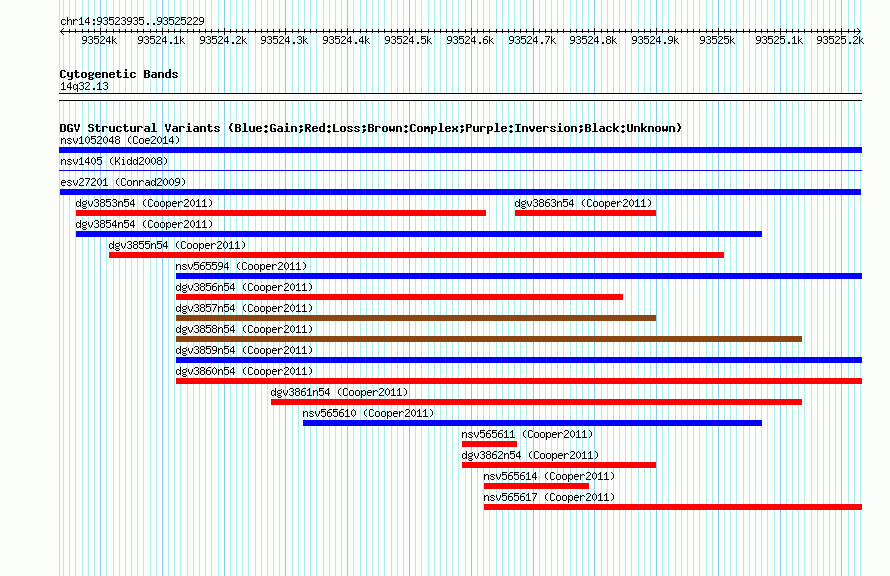Click the dgv3856n54 (Cooper2011) label
Viewport: 890px width, 576px height.
pyautogui.click(x=244, y=287)
